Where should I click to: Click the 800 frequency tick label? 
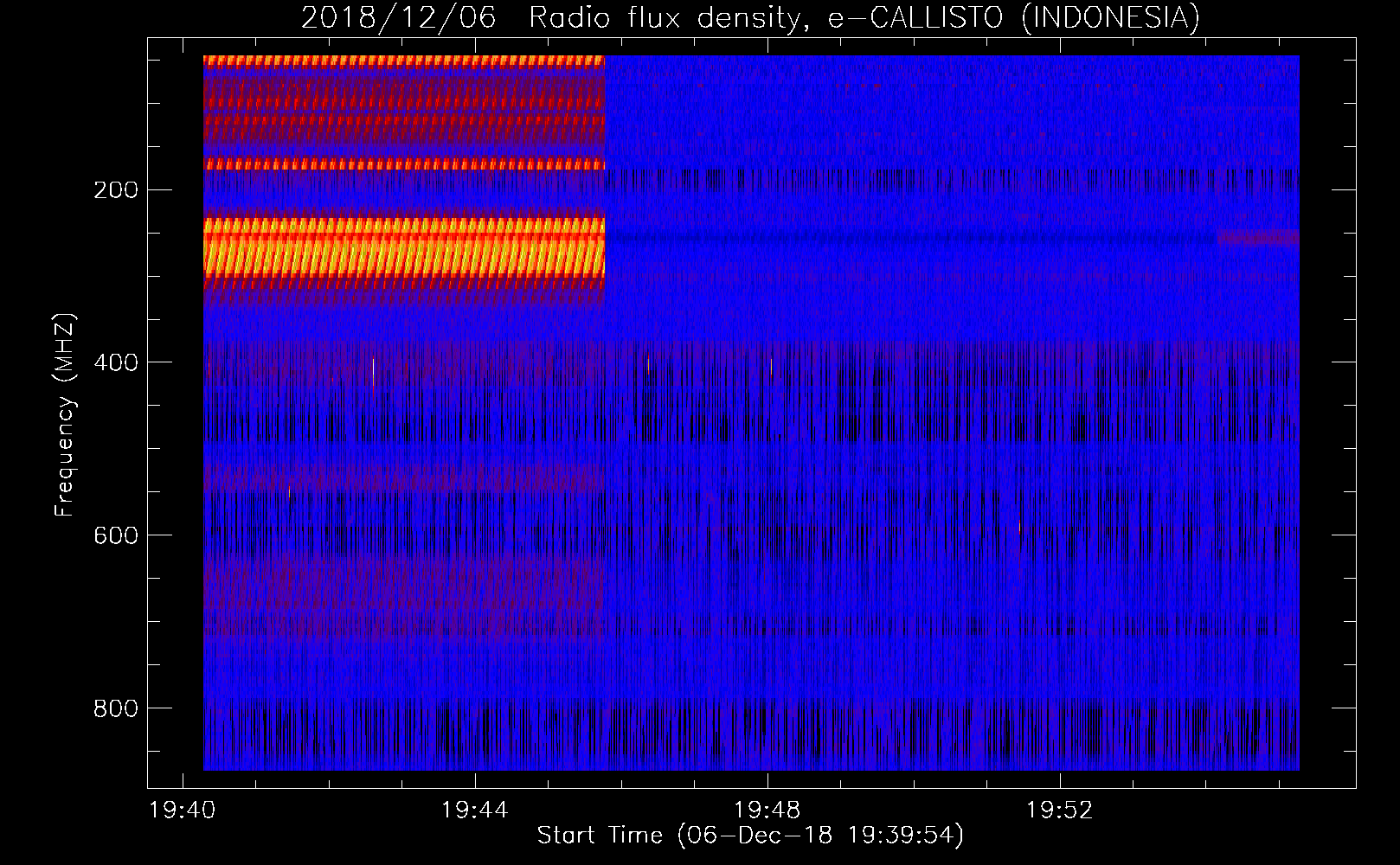[x=116, y=708]
